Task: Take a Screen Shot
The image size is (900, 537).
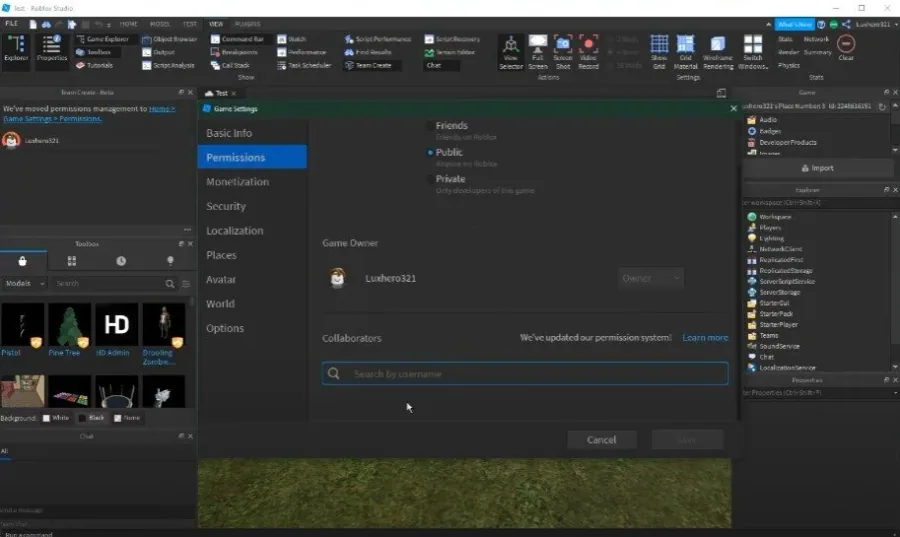Action: pos(562,52)
